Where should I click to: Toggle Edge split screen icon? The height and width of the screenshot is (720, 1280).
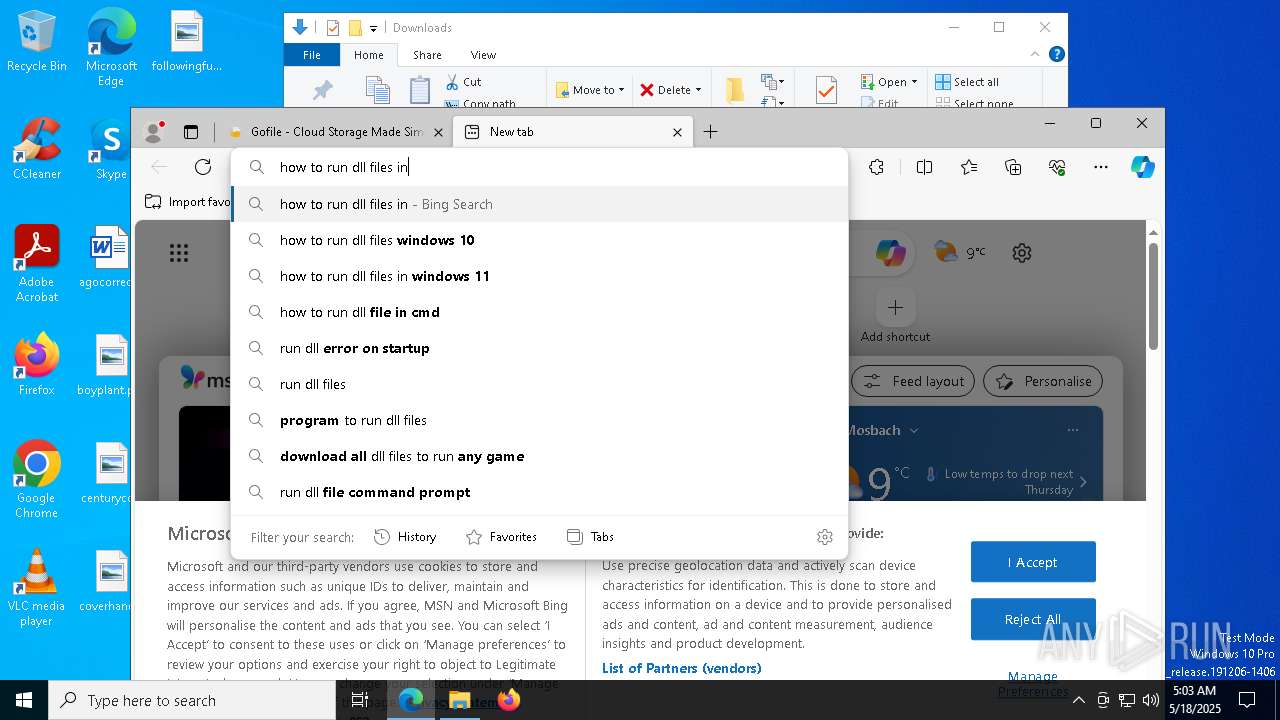click(924, 167)
